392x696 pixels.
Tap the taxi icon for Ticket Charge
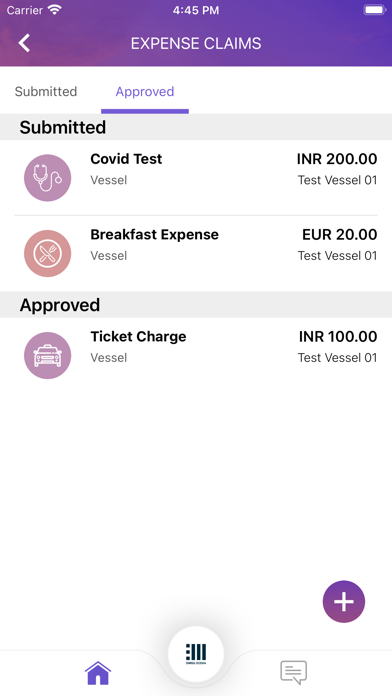click(x=48, y=356)
